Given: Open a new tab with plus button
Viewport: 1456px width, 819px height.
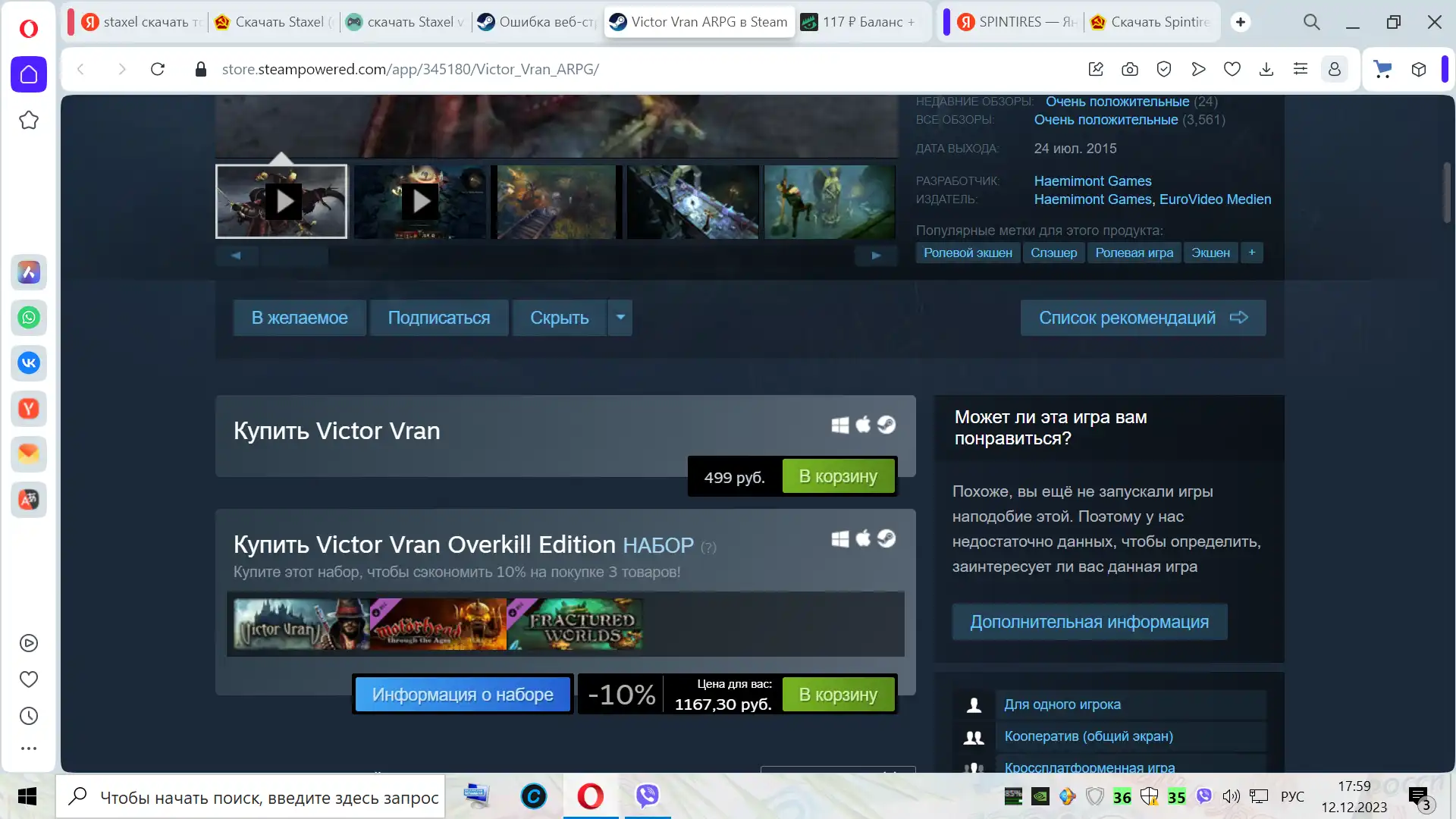Looking at the screenshot, I should (x=1241, y=22).
